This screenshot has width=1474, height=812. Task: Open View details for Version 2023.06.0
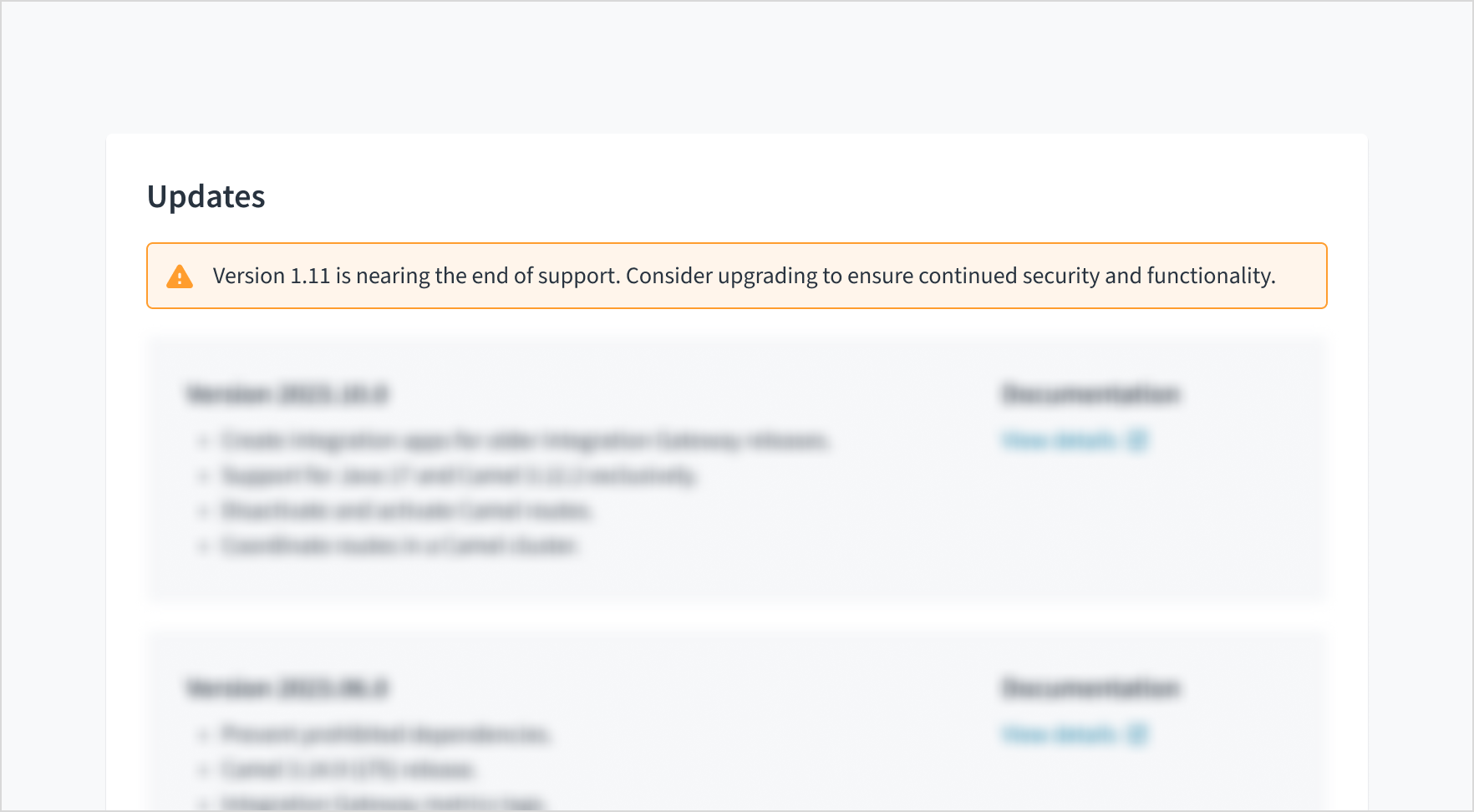1060,734
